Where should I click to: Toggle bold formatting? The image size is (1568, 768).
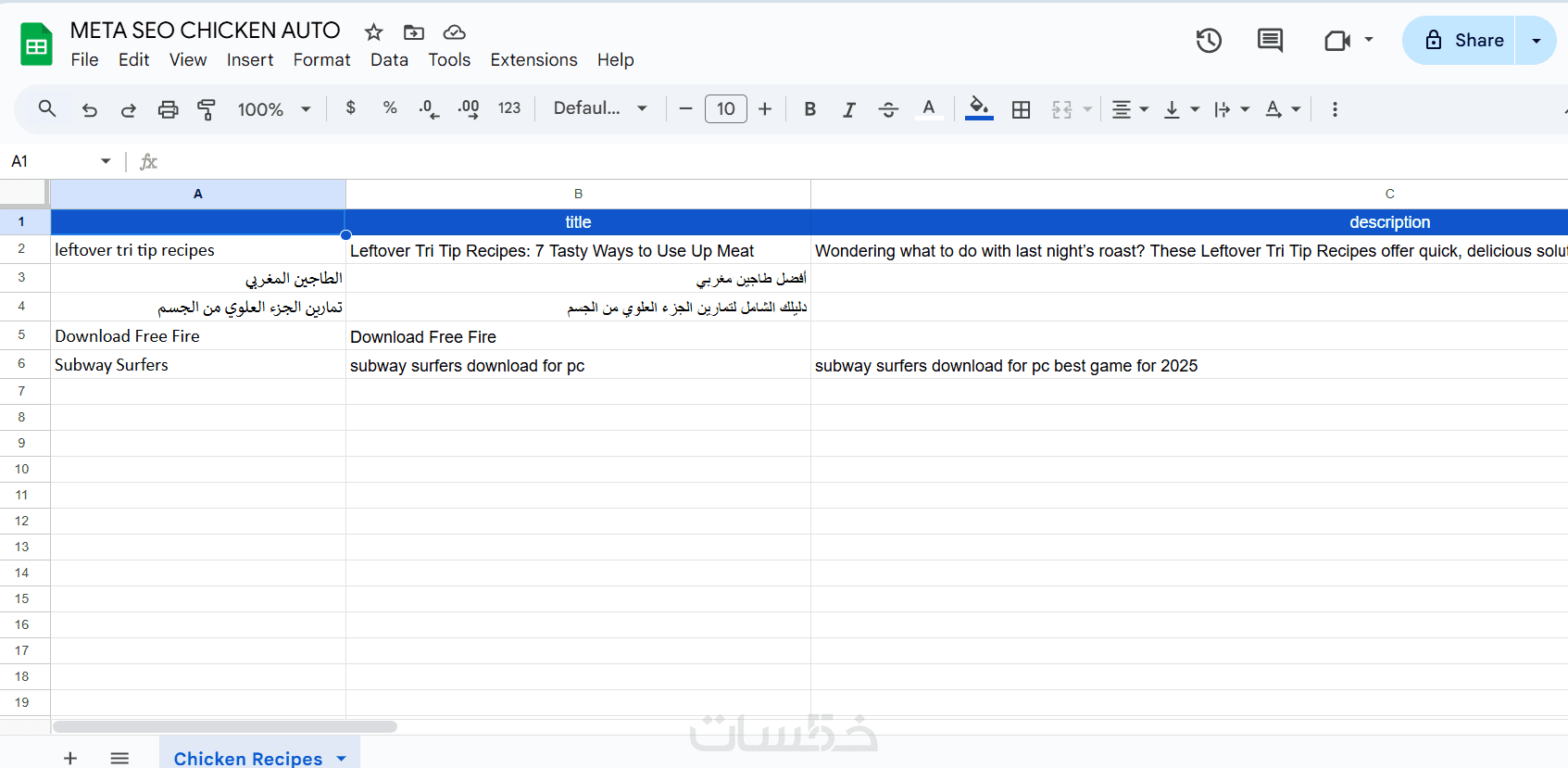(x=810, y=109)
